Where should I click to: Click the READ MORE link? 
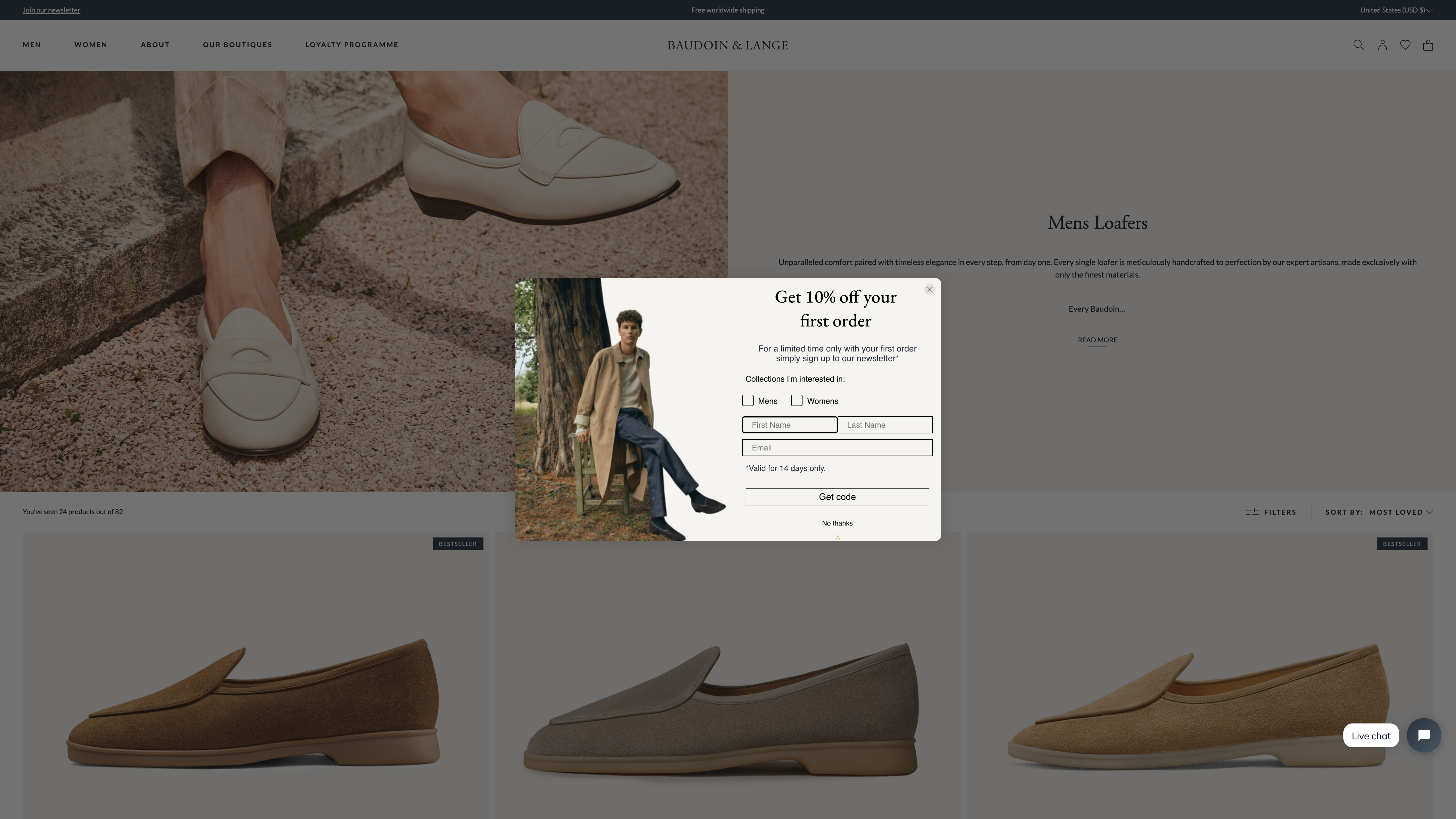pos(1097,340)
